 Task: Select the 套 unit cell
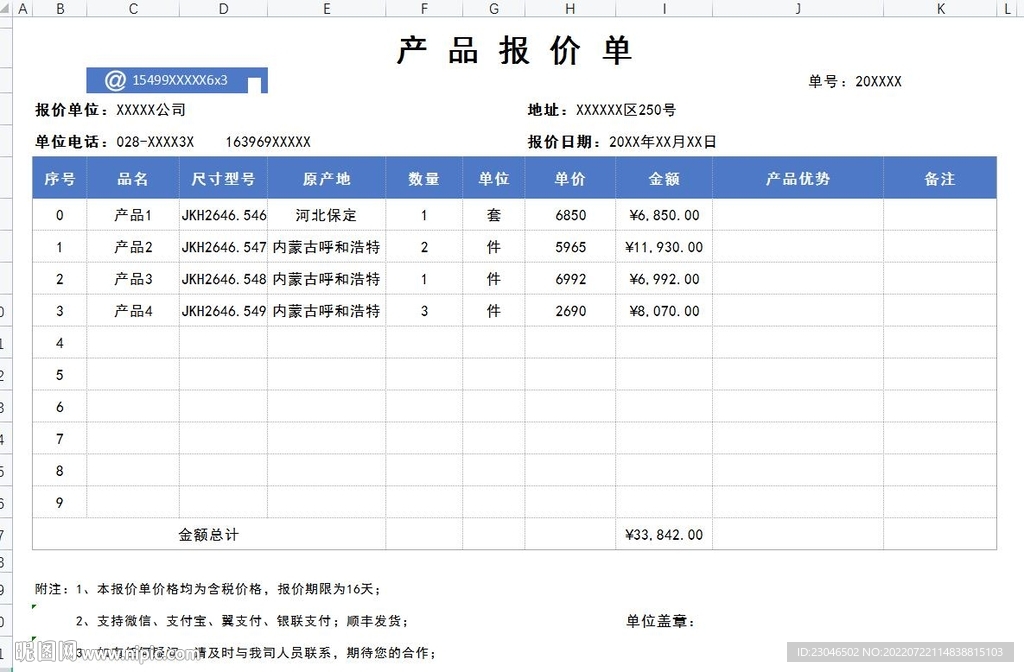[x=494, y=215]
